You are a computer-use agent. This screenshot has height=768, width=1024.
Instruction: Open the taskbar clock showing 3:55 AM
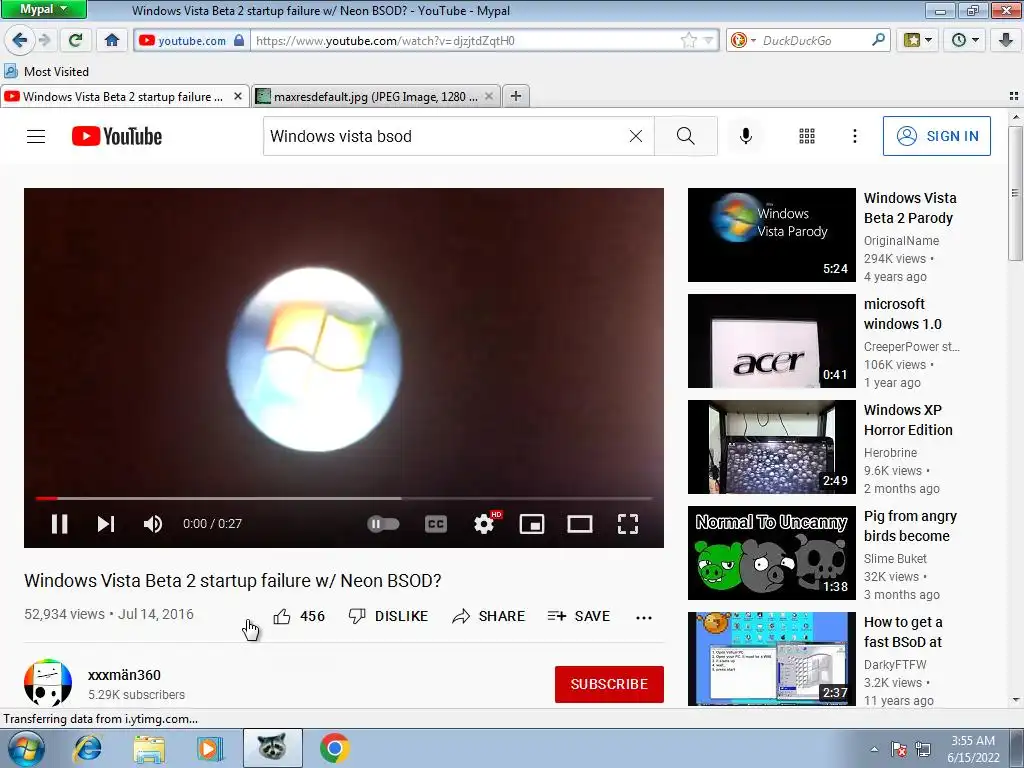[973, 749]
